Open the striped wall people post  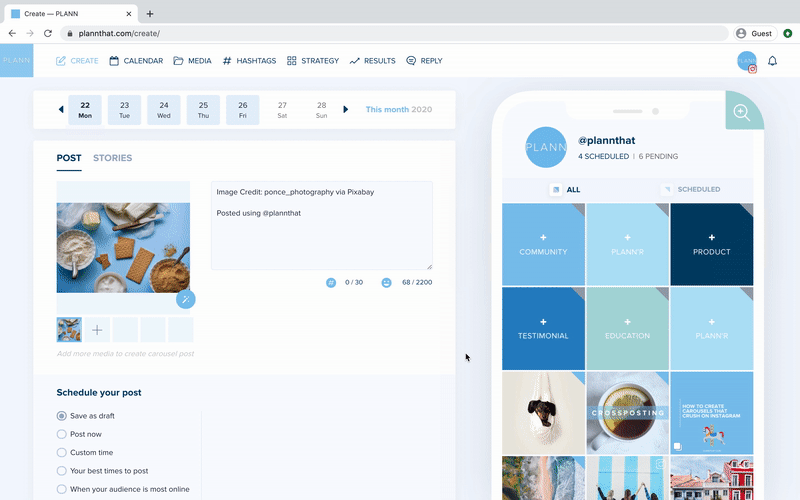tap(628, 478)
